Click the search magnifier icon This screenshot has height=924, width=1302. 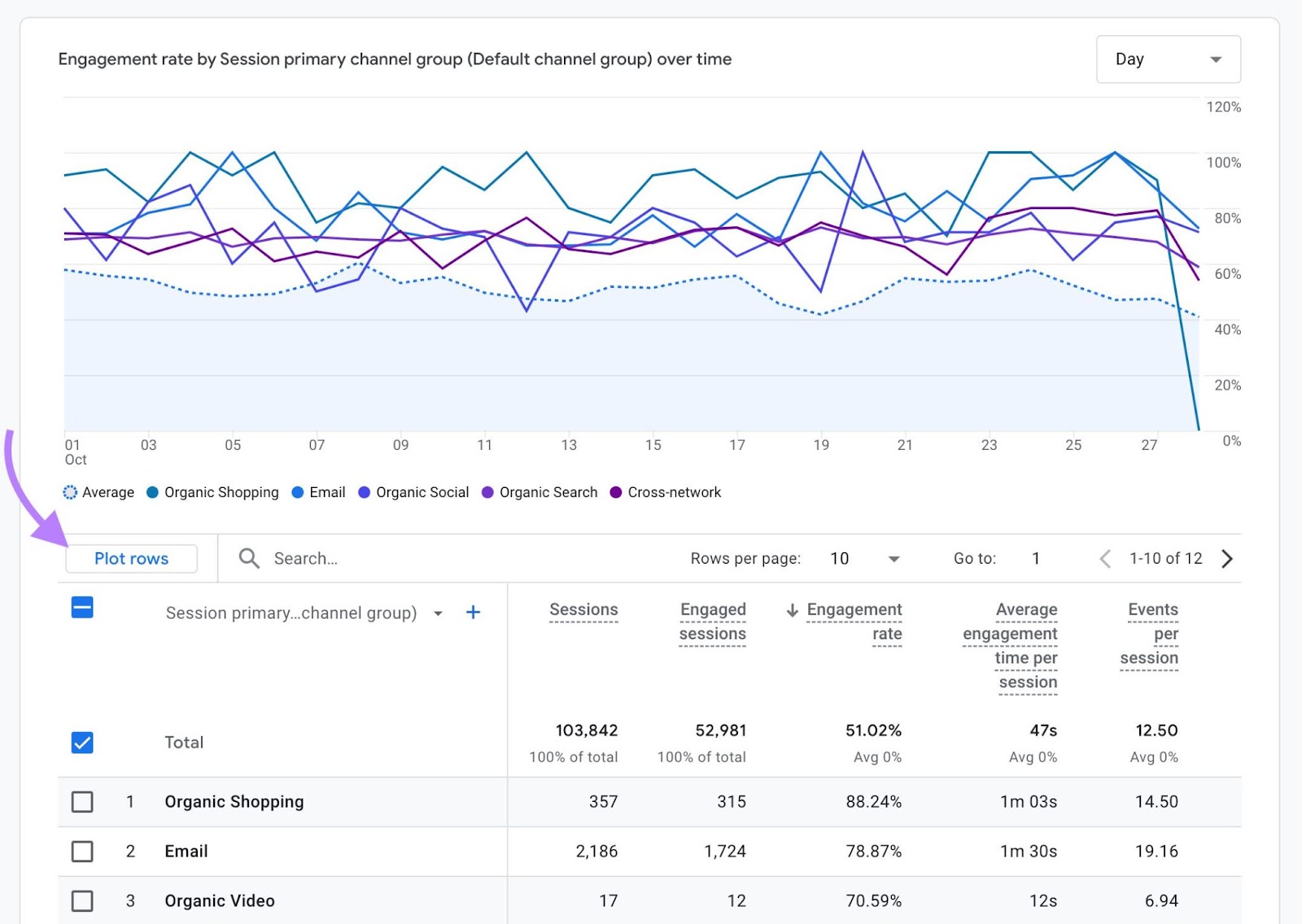point(249,558)
